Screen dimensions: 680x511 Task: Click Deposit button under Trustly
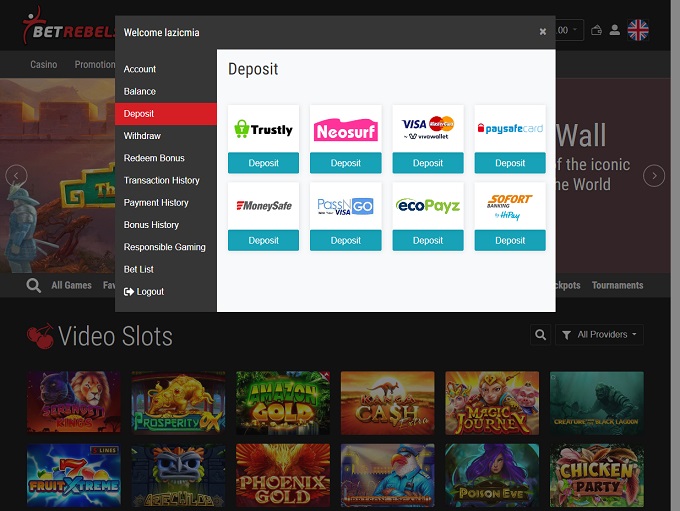(263, 163)
